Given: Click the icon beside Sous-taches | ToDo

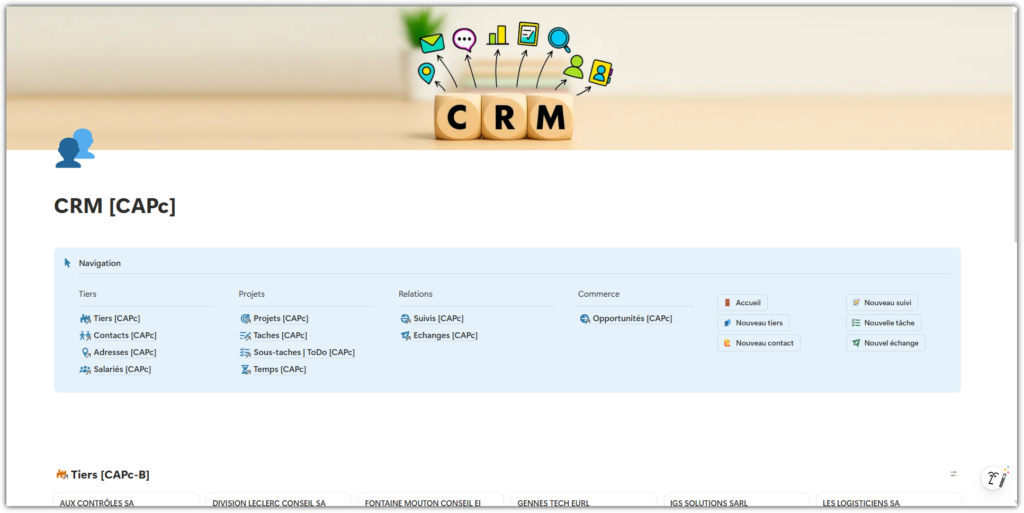Looking at the screenshot, I should (x=245, y=352).
